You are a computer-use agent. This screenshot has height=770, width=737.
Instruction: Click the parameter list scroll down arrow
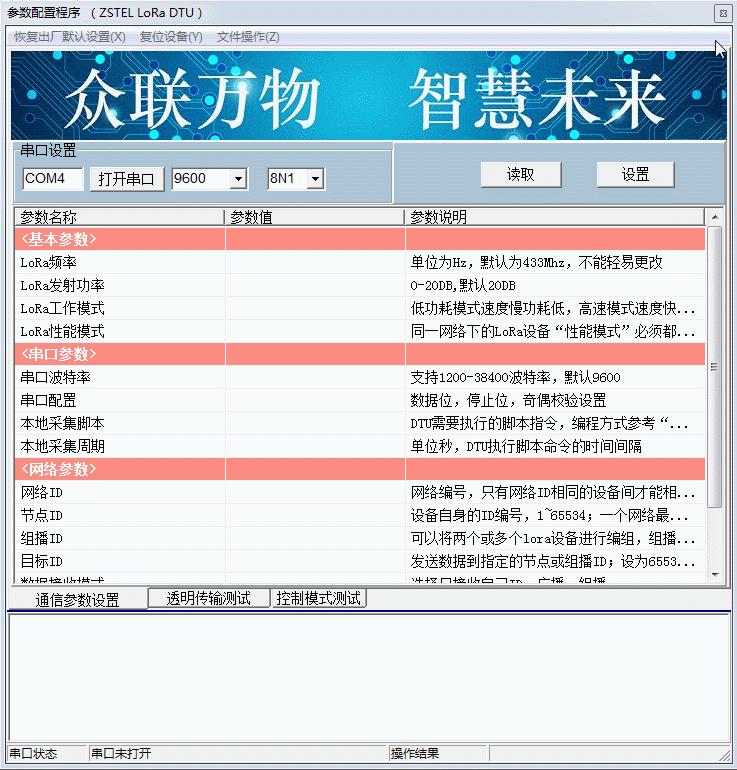pos(715,575)
